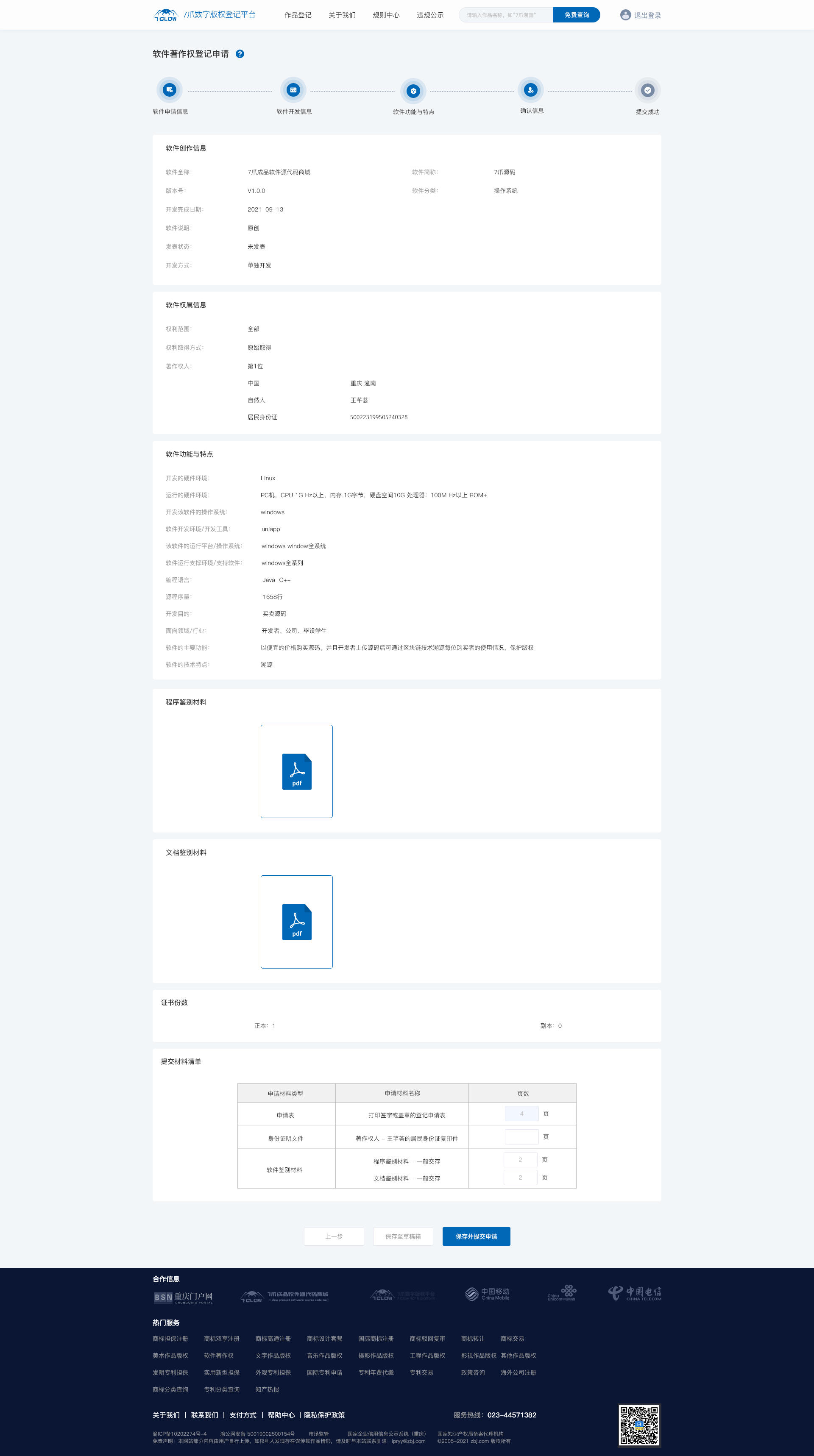Focus the work name search field
The width and height of the screenshot is (814, 1456).
(x=506, y=15)
